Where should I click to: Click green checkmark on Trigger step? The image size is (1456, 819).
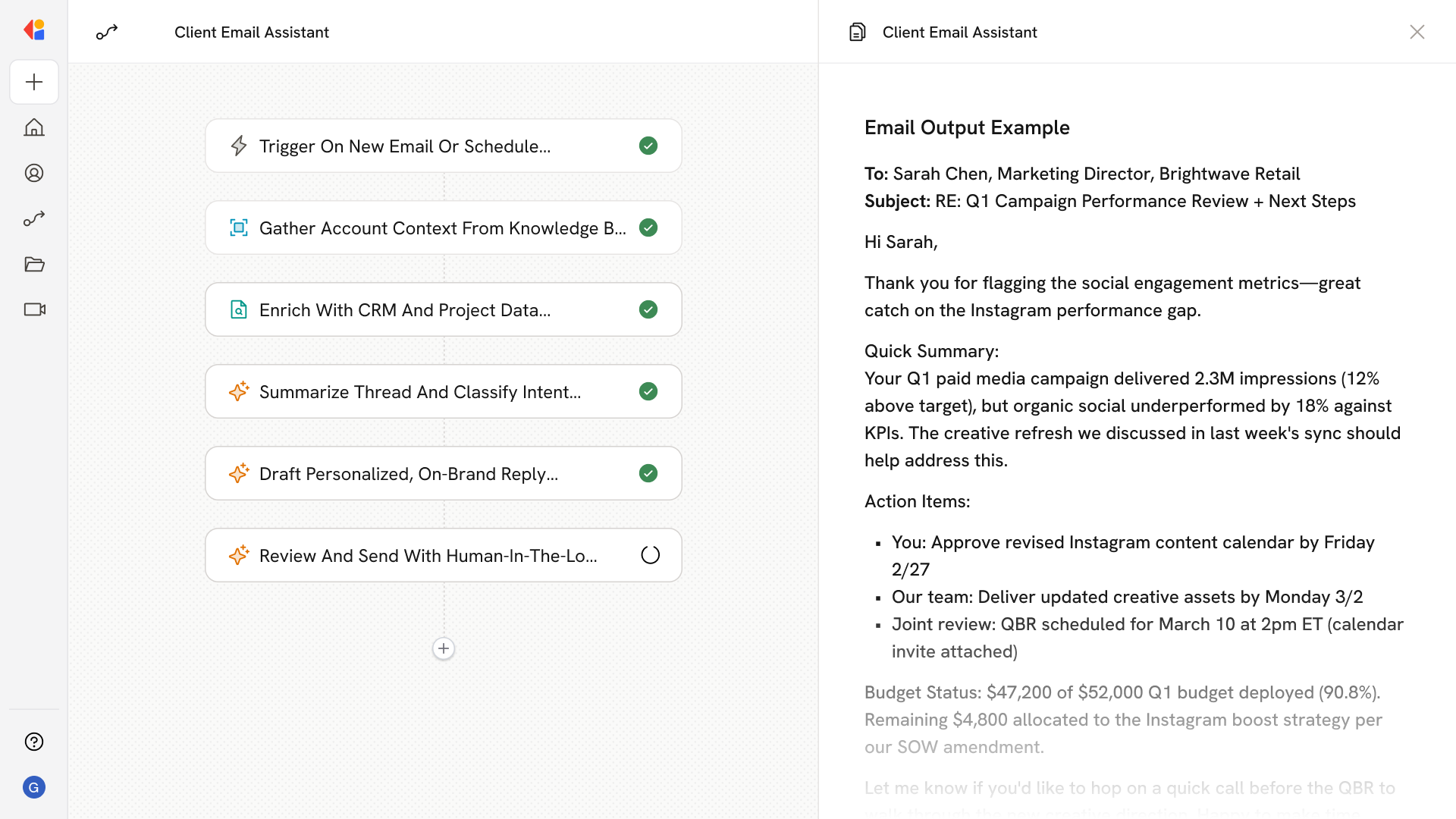click(x=648, y=146)
